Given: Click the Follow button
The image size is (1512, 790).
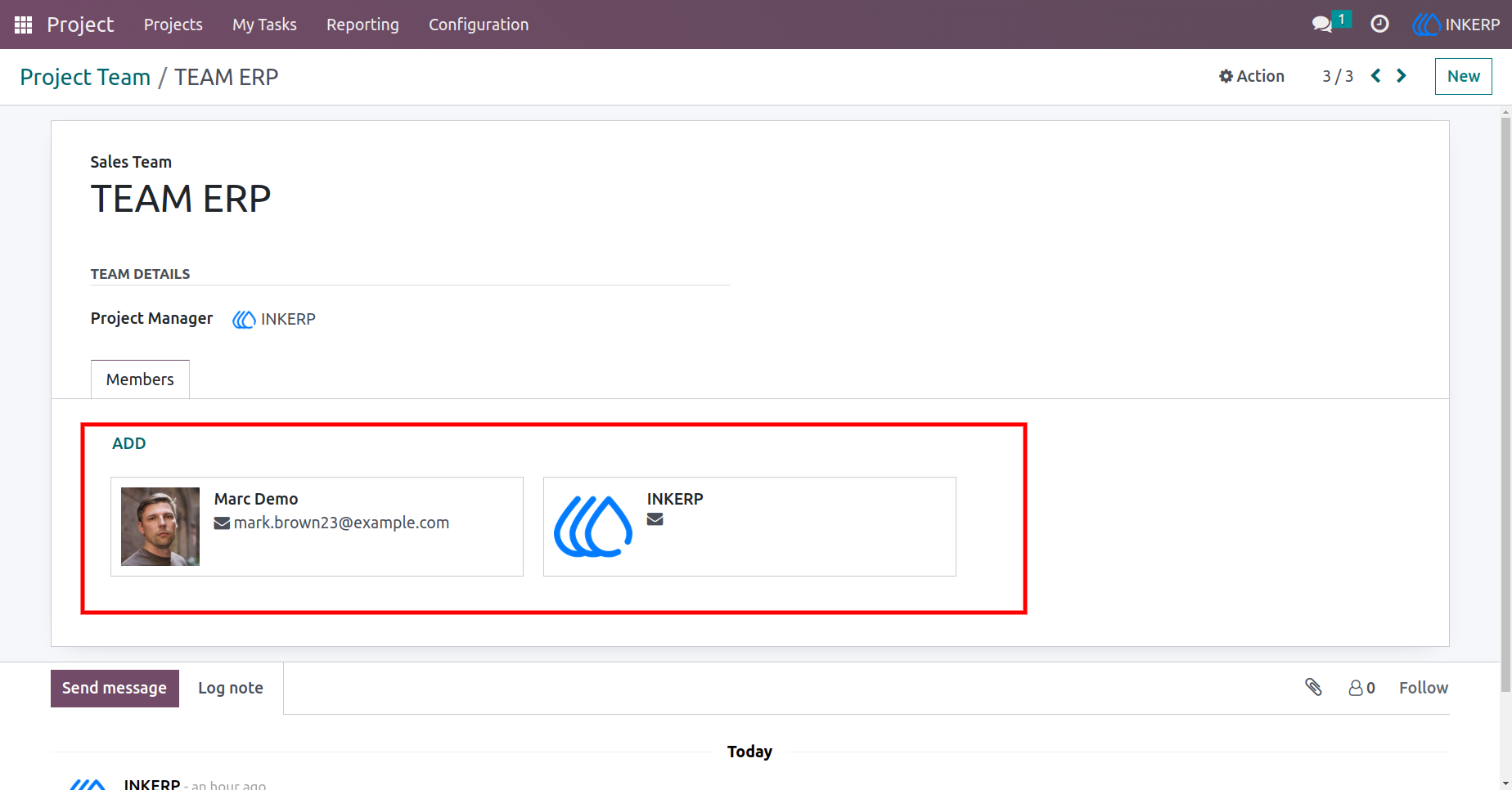Looking at the screenshot, I should point(1424,688).
